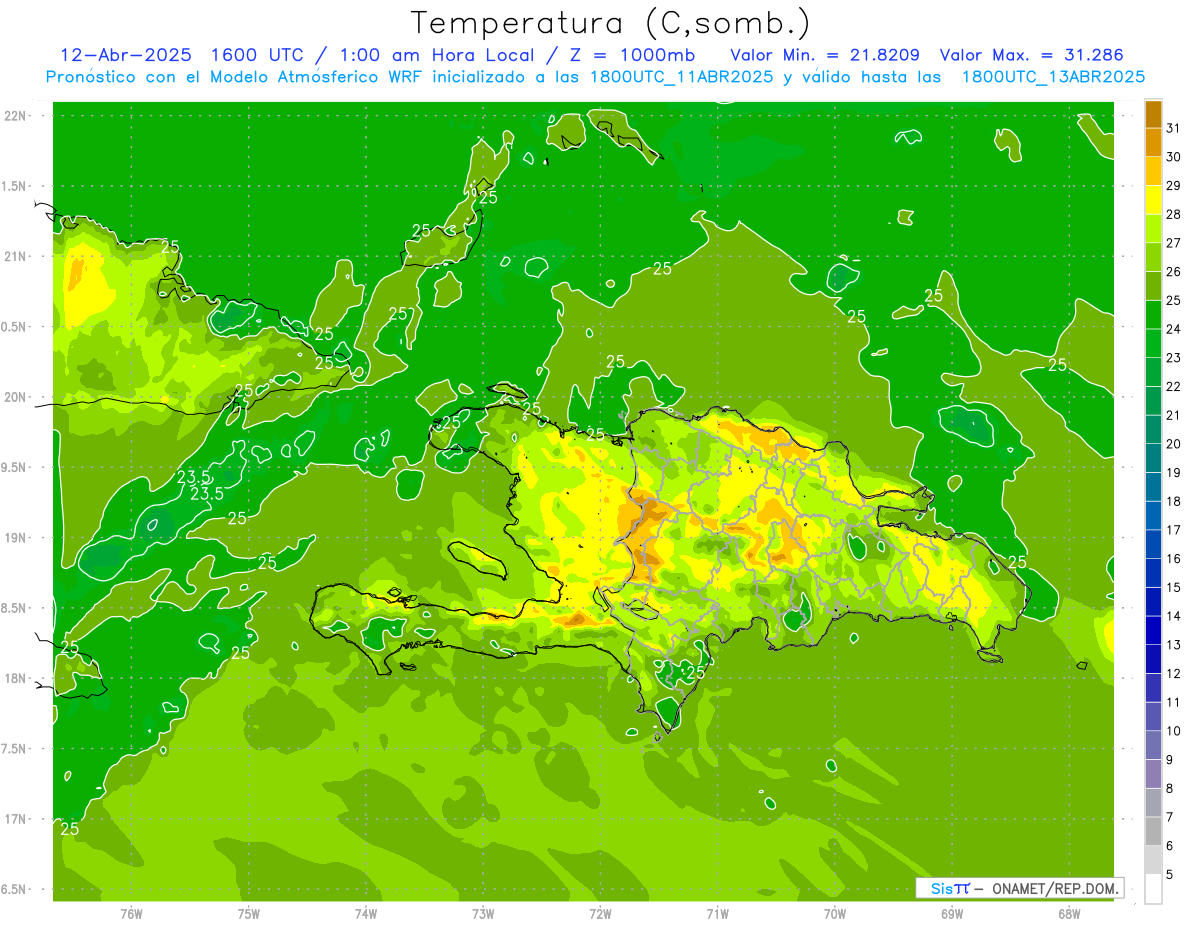Click the '1800UTC_13ABR2025' valid-until time
This screenshot has height=927, width=1200.
[1052, 76]
